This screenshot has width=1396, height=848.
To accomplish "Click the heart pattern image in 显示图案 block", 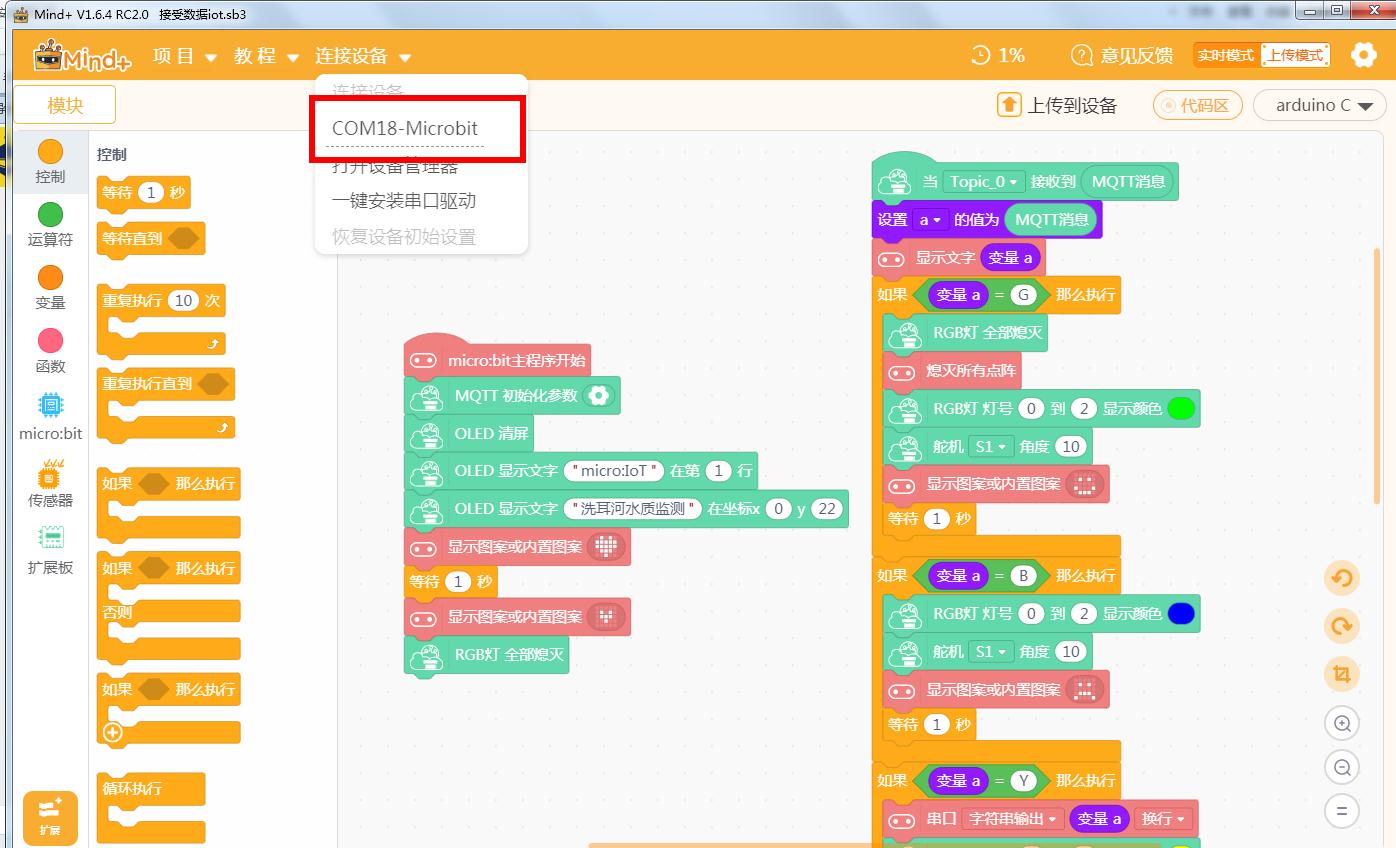I will click(605, 547).
